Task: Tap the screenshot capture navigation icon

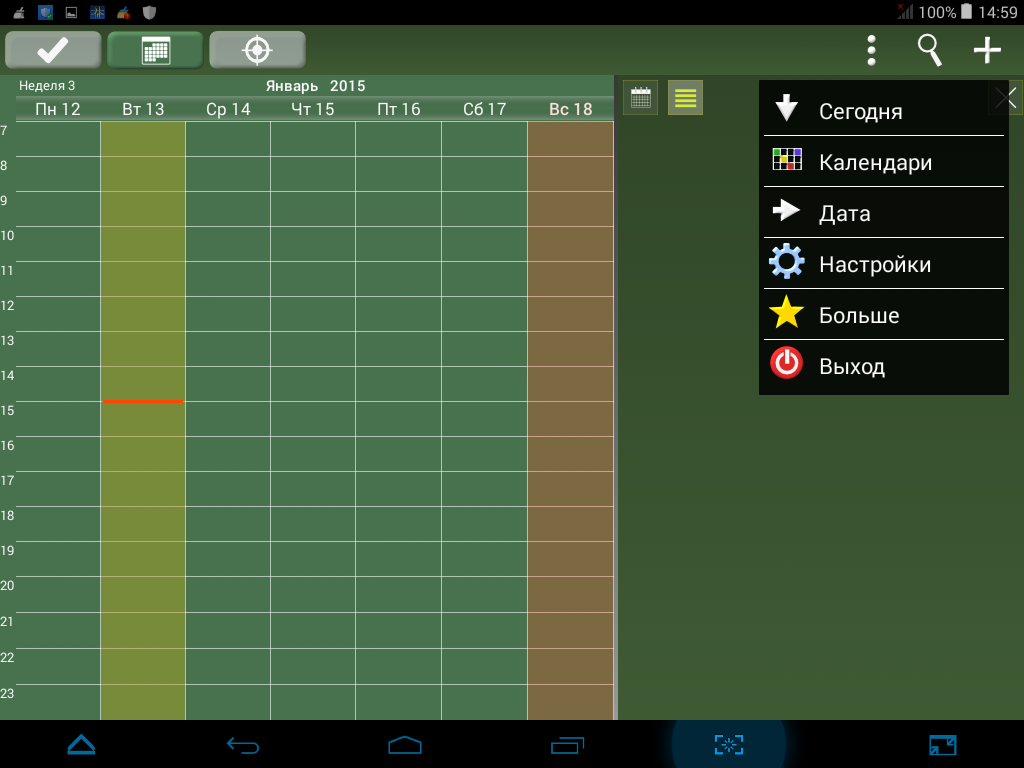Action: coord(729,744)
